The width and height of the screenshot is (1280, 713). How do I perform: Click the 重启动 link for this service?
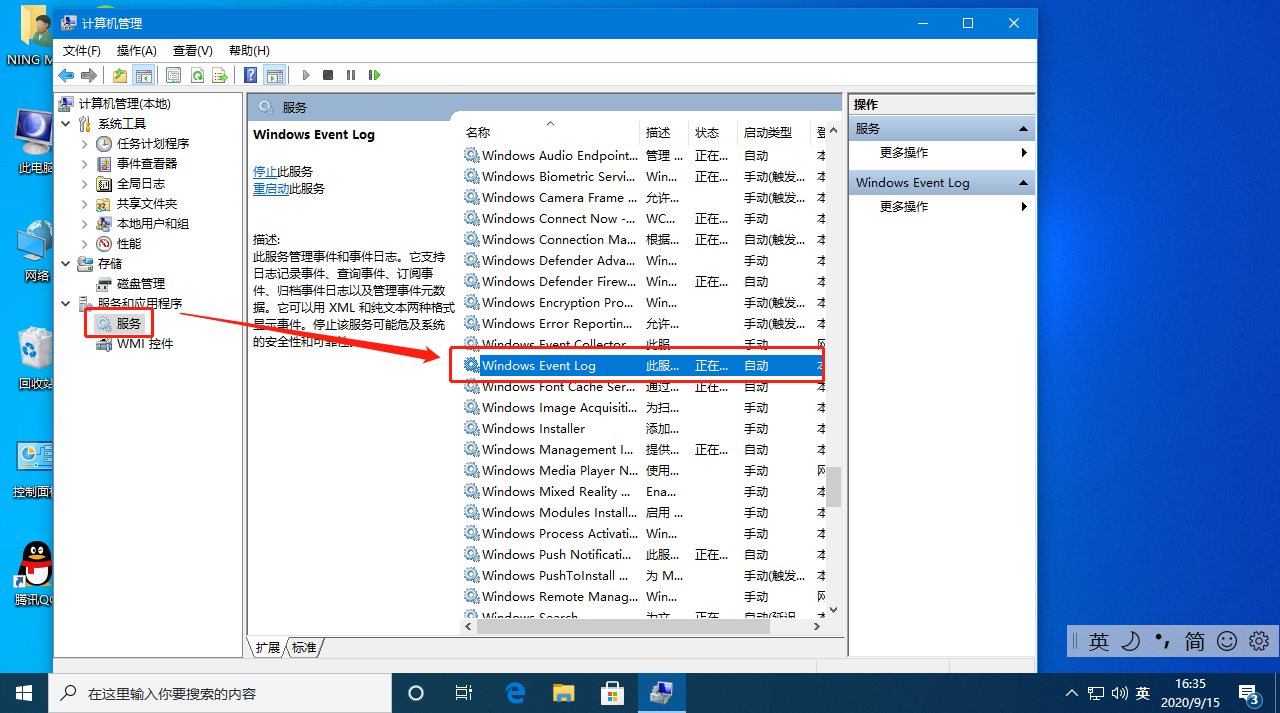[x=271, y=188]
